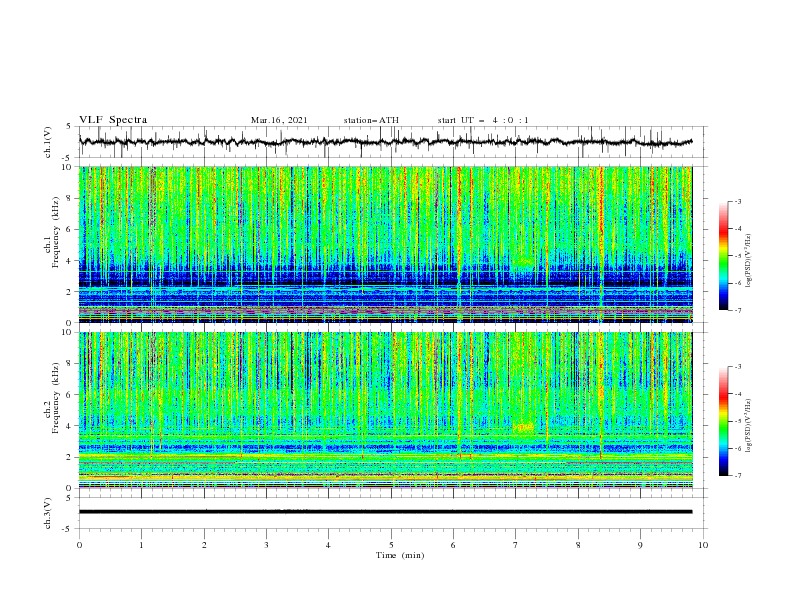
Task: Click the ch.2 colorbar "log(PSD)(V²/Hz)" label
Action: 748,426
